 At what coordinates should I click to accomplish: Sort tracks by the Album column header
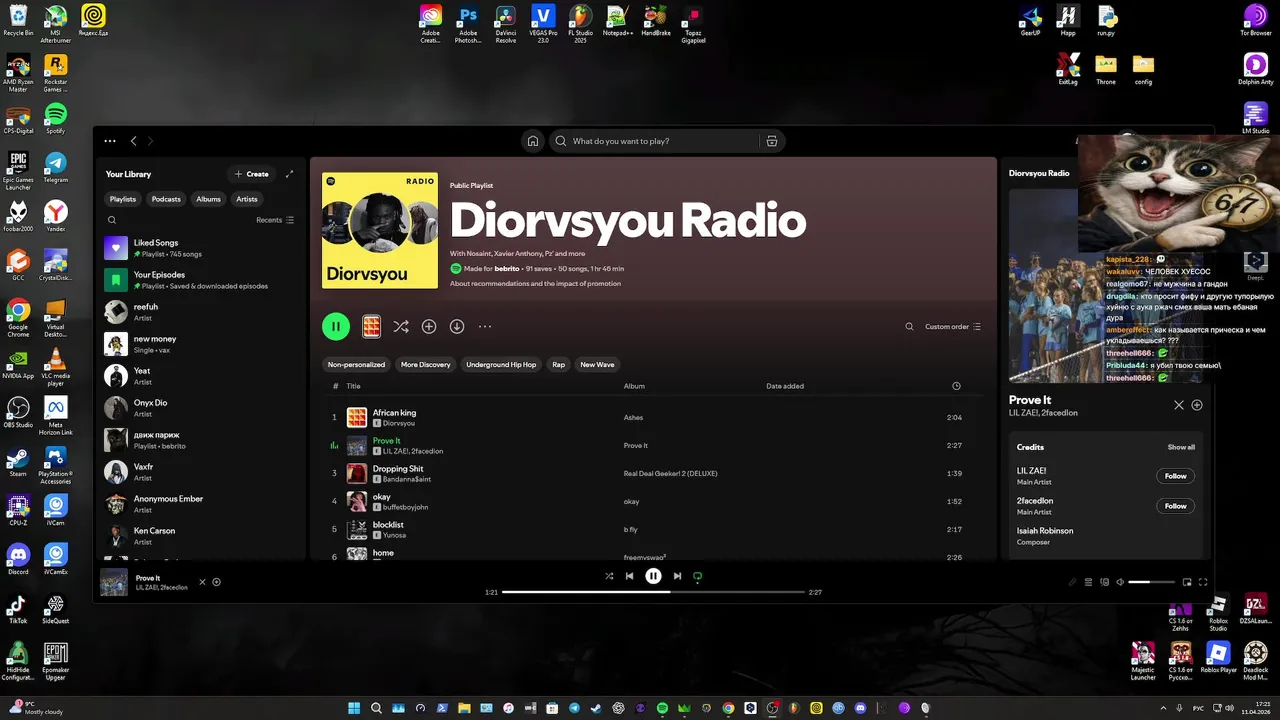coord(634,386)
